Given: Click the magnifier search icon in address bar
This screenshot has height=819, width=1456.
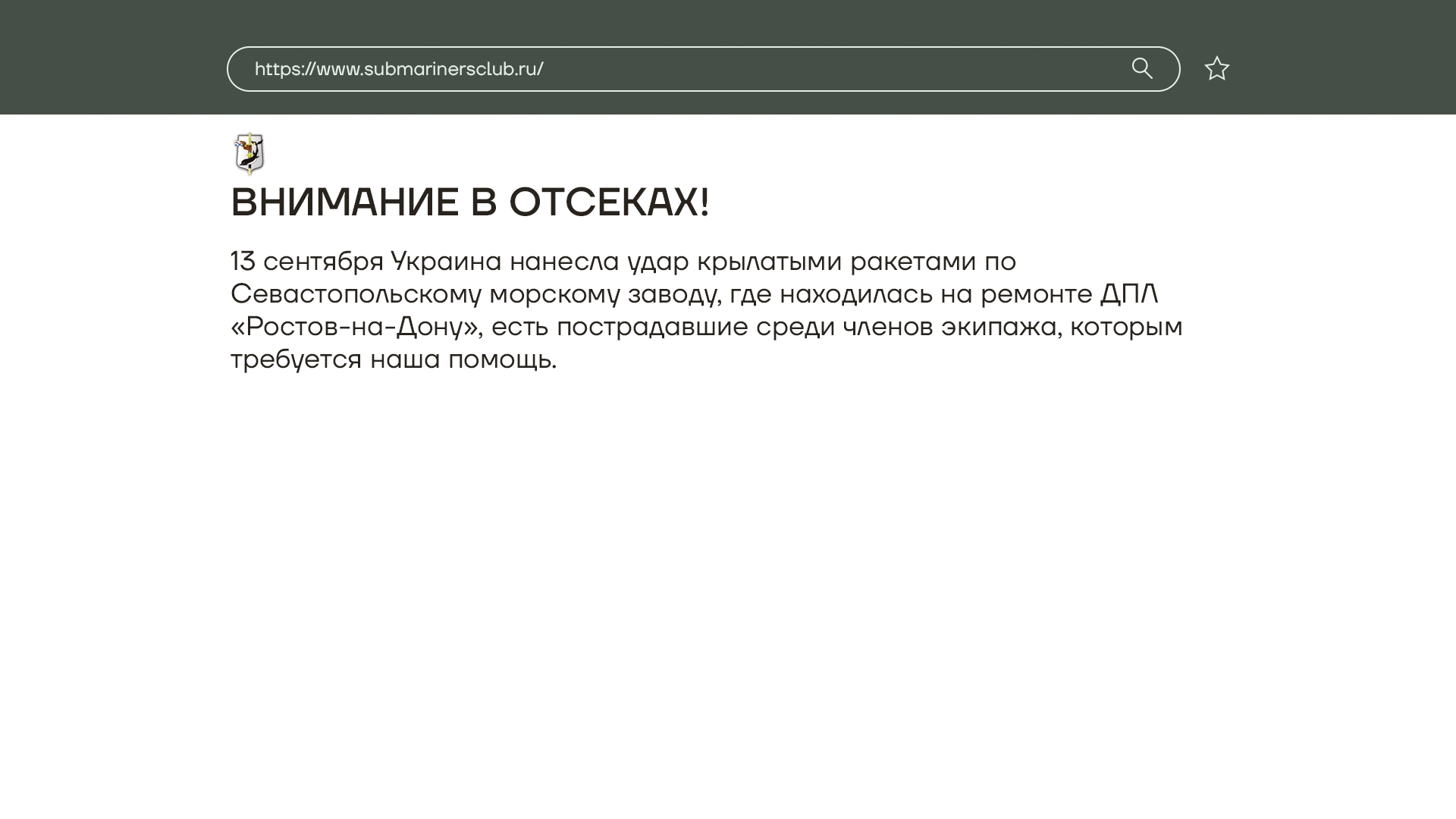Looking at the screenshot, I should pos(1142,69).
